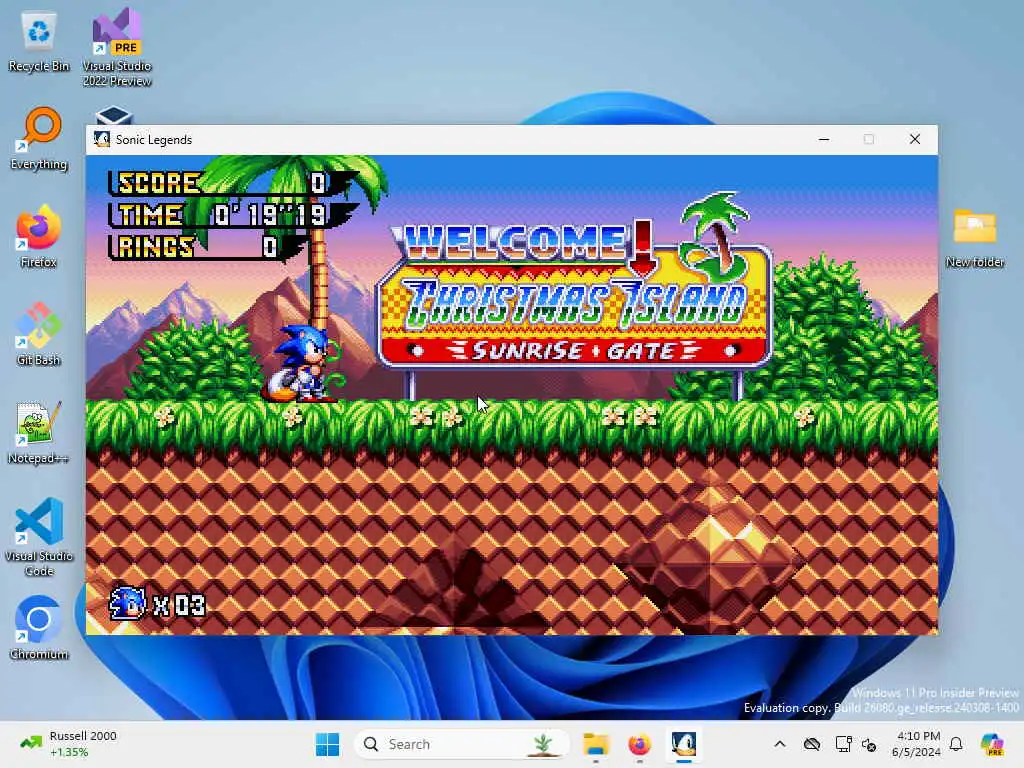Open the Russell 2000 stocks widget
The image size is (1024, 768).
click(69, 744)
